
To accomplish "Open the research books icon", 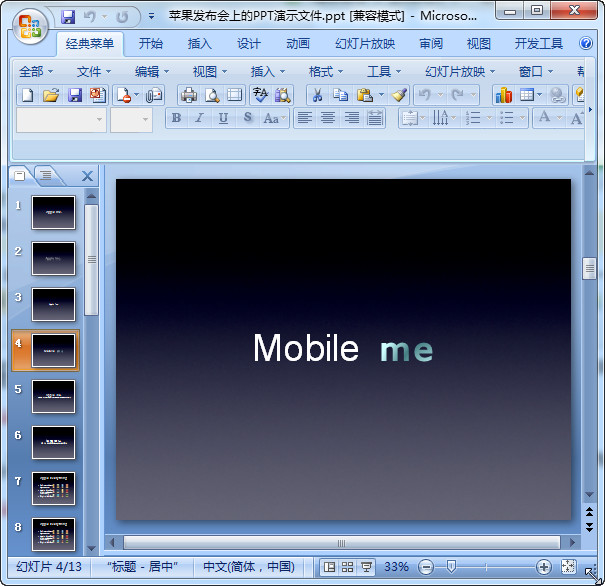I will click(282, 95).
